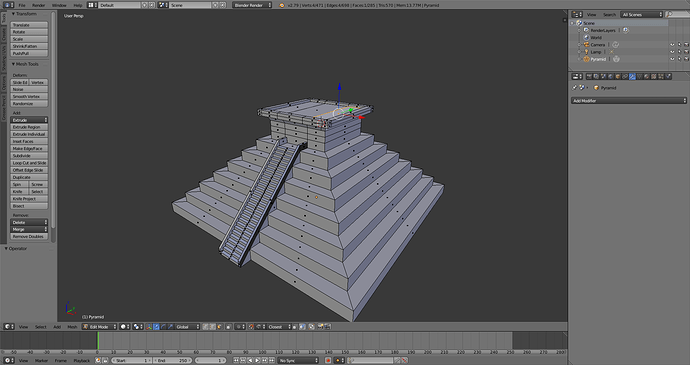Click the Extrude Region button
This screenshot has width=690, height=365.
click(29, 127)
